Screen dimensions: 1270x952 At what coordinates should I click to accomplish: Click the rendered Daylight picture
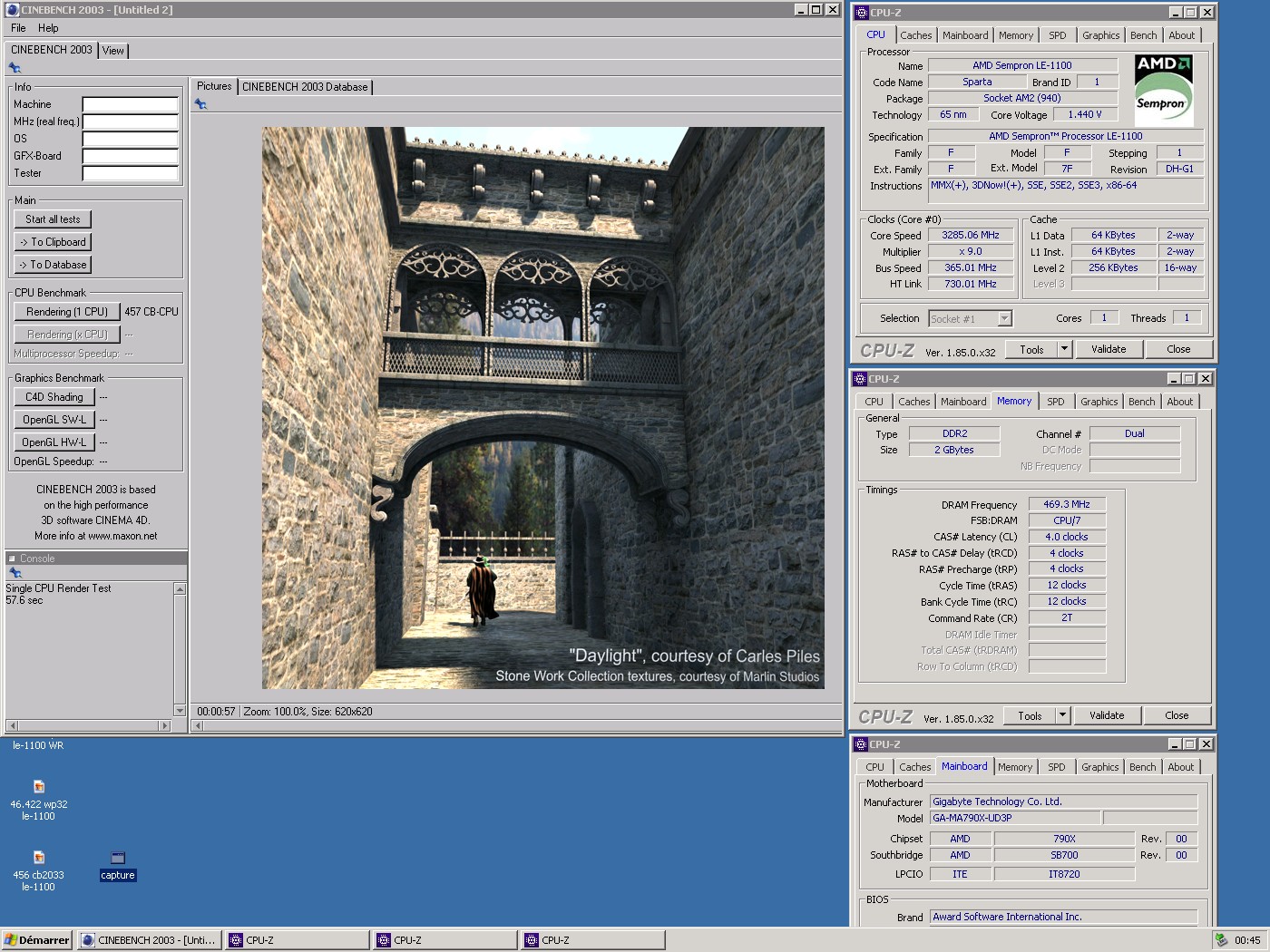[543, 408]
